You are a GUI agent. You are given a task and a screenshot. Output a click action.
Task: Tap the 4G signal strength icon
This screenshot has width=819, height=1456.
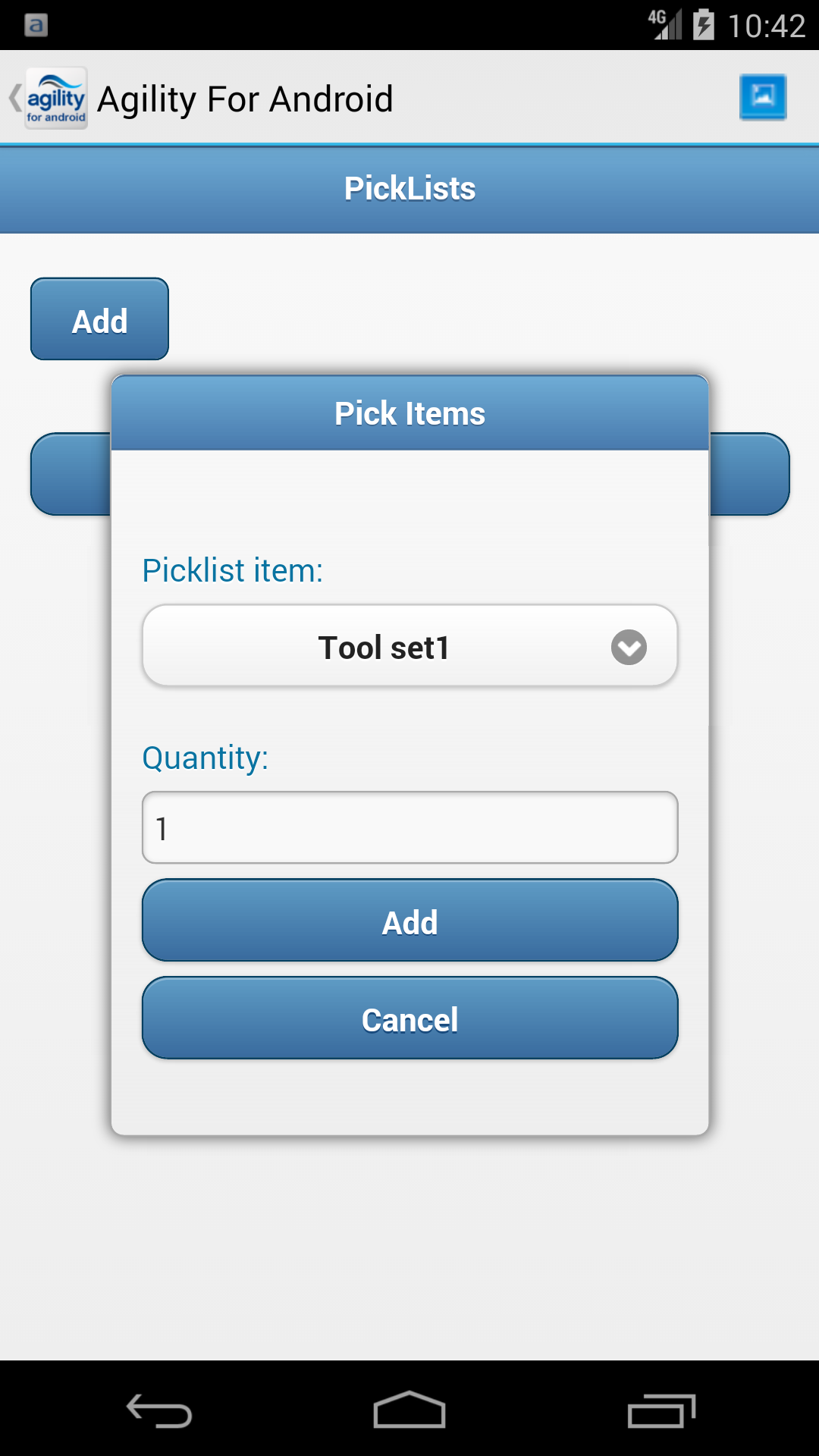(x=665, y=25)
